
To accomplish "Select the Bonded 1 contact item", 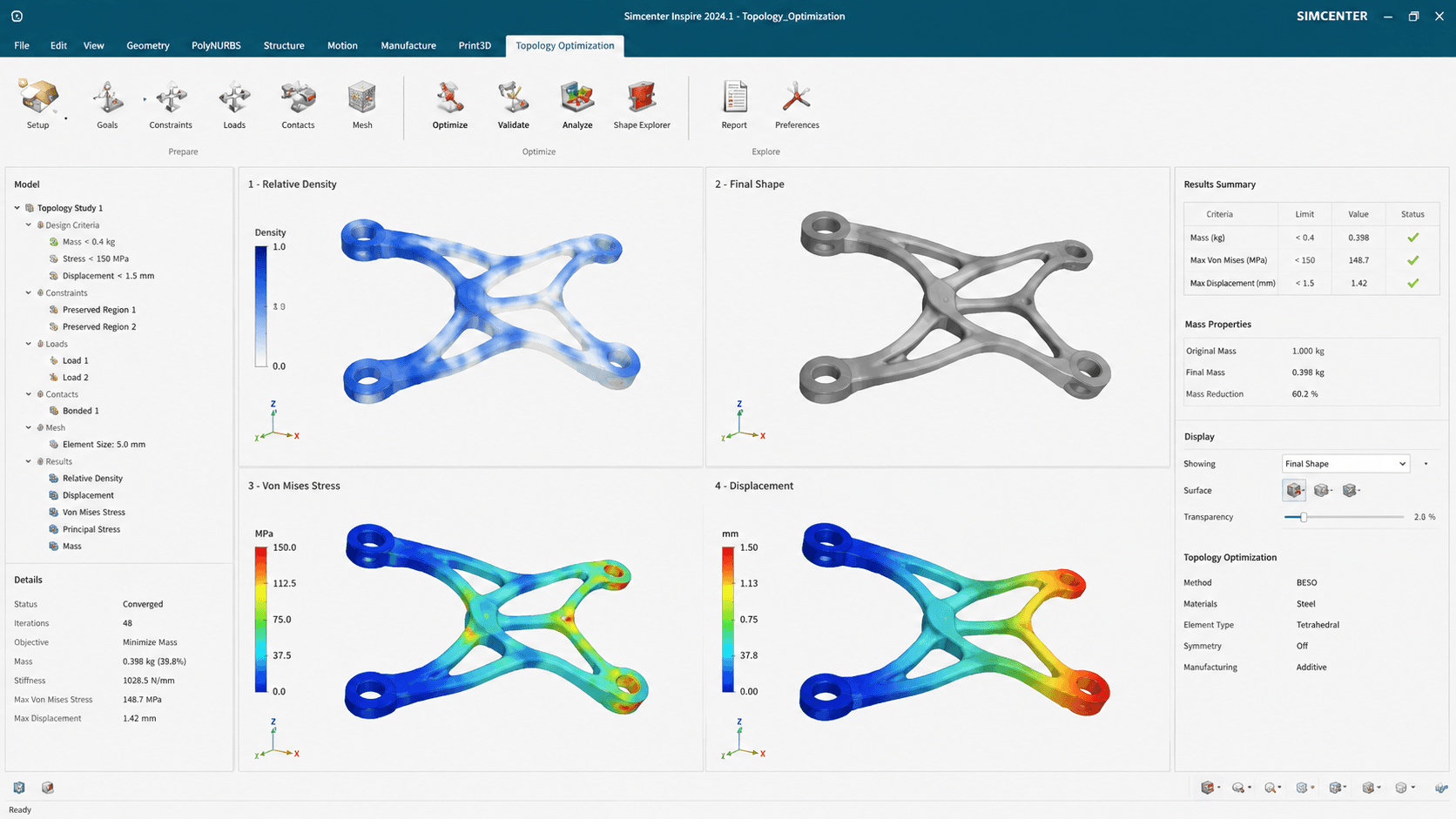I will point(81,411).
